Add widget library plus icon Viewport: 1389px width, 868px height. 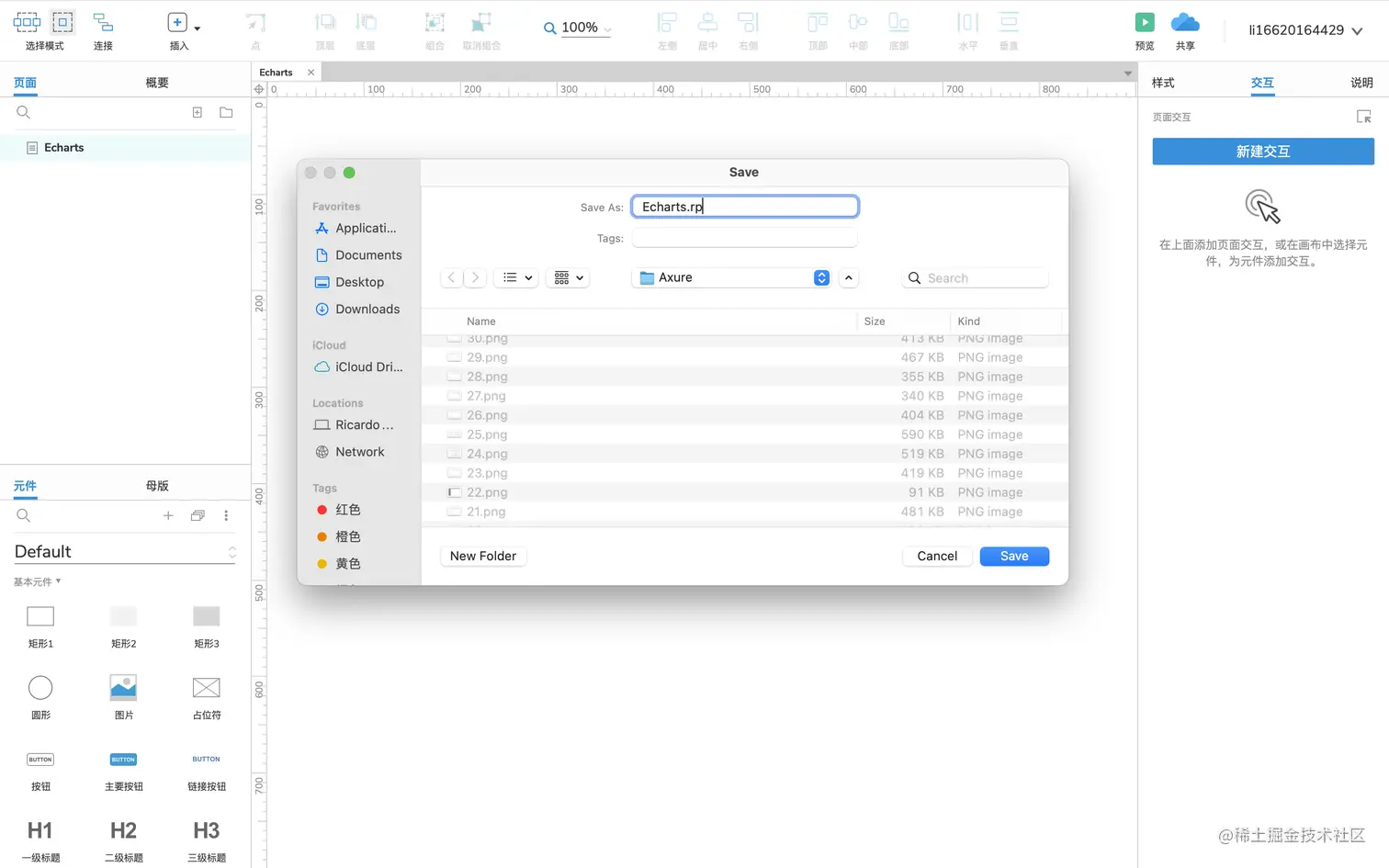tap(168, 515)
